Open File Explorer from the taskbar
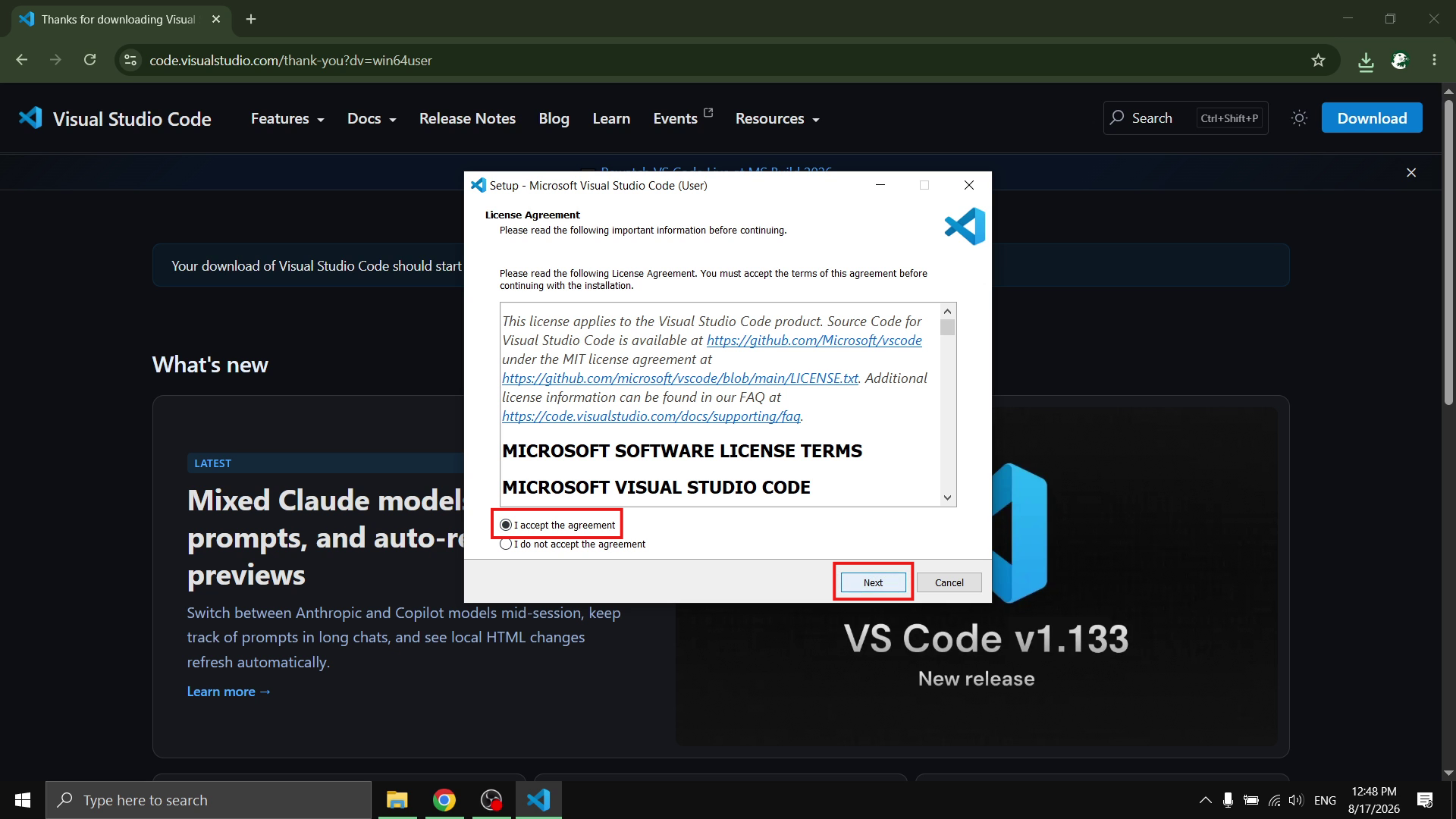The height and width of the screenshot is (819, 1456). (397, 800)
